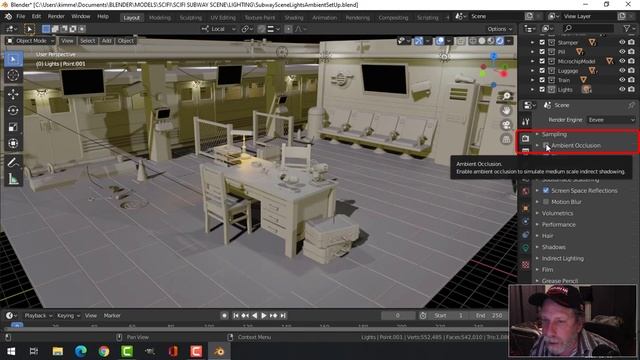
Task: Switch to wireframe viewport shading
Action: [x=473, y=41]
